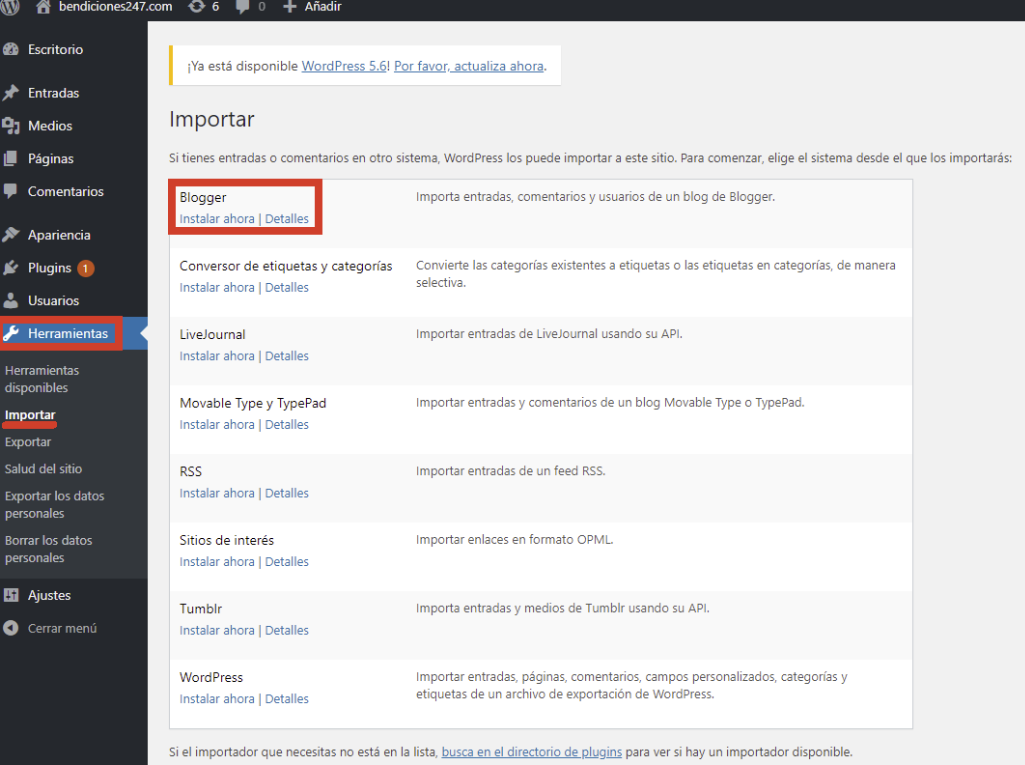Click busca en el directorio de plugins link
The height and width of the screenshot is (765, 1025).
click(x=531, y=752)
